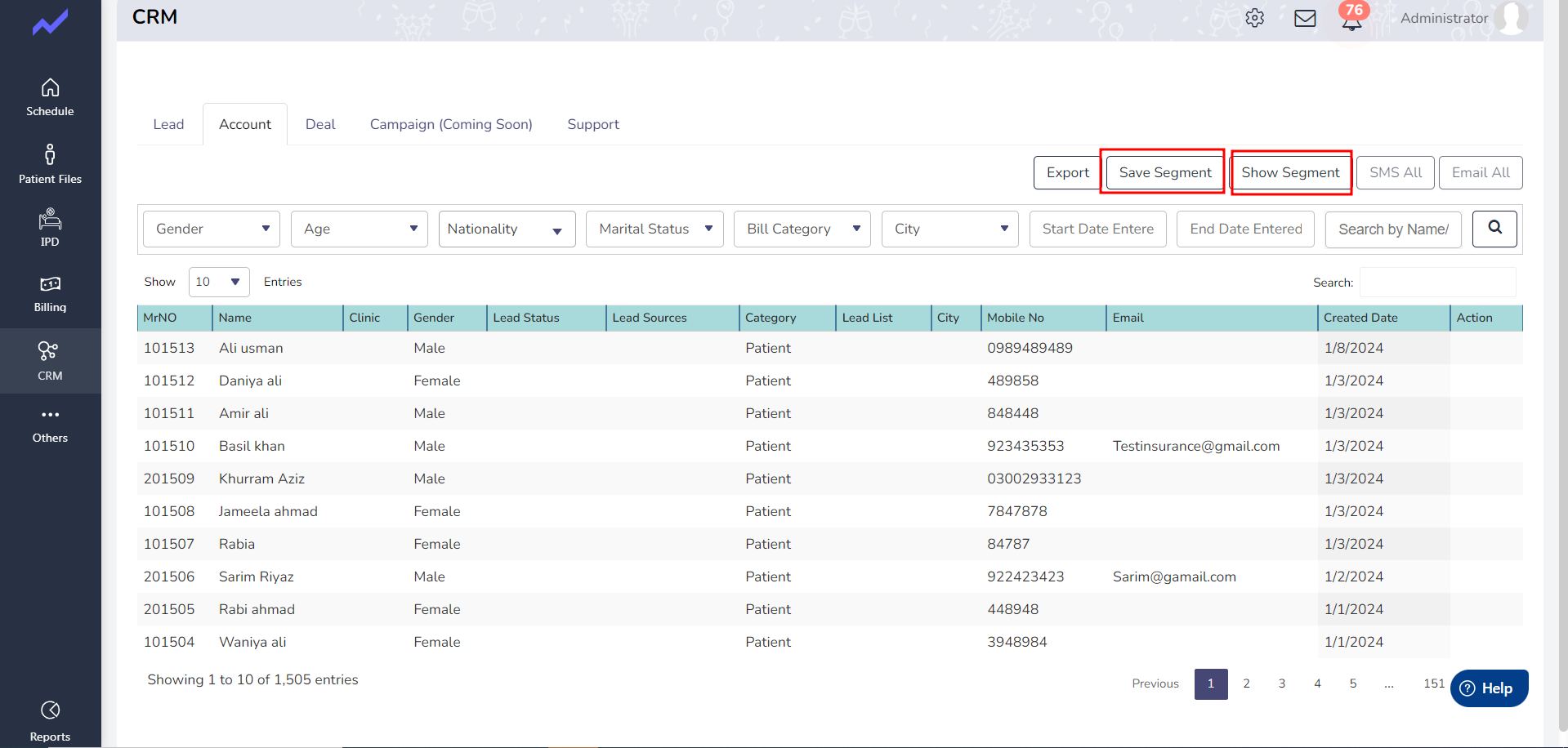Open the Help widget
Viewport: 1568px width, 748px height.
point(1489,688)
